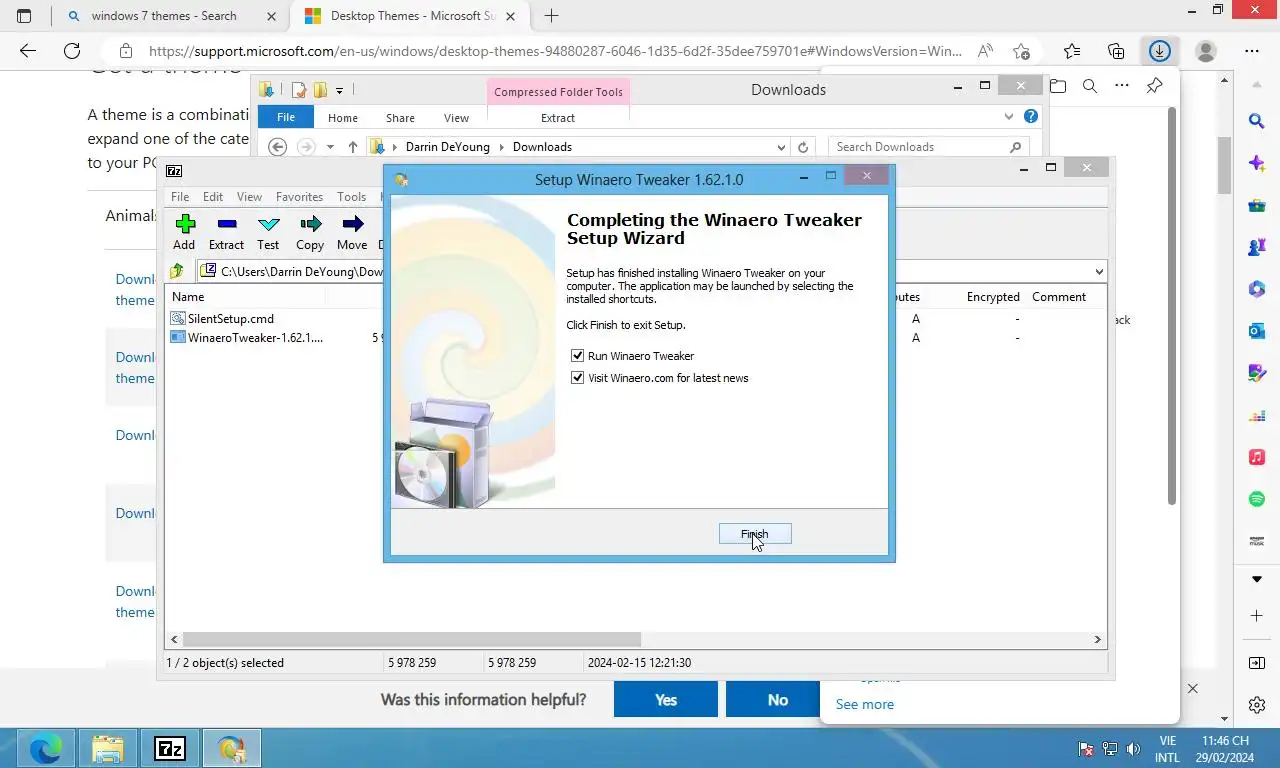The height and width of the screenshot is (768, 1280).
Task: Open Edge Favorites star-list icon
Action: (x=1072, y=51)
